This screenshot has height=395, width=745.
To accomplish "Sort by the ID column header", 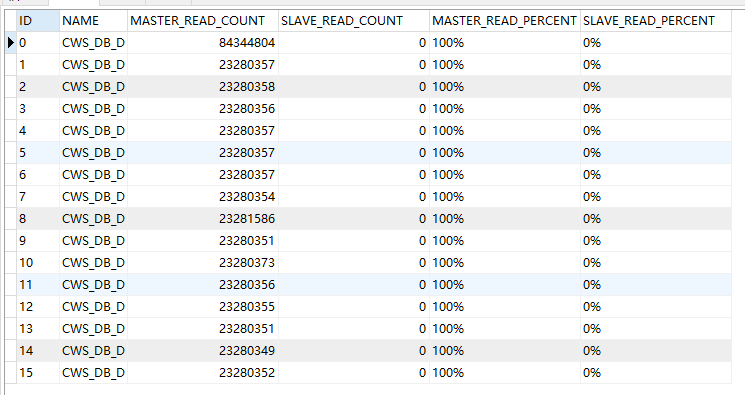I will click(38, 21).
